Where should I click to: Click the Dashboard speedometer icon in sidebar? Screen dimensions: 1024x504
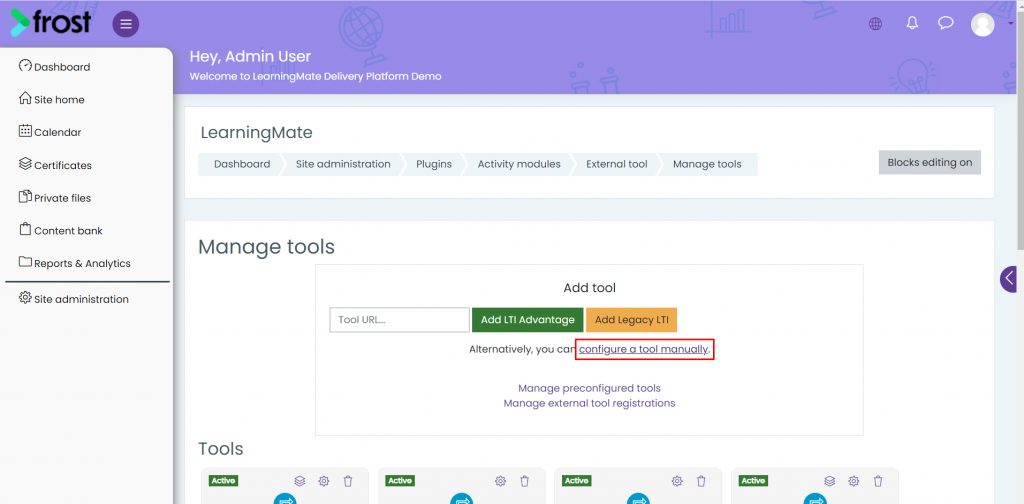(x=25, y=65)
